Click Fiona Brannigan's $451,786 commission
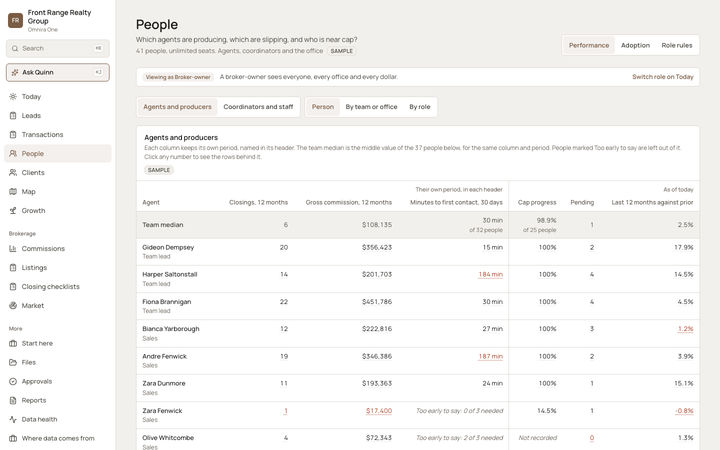 (377, 302)
